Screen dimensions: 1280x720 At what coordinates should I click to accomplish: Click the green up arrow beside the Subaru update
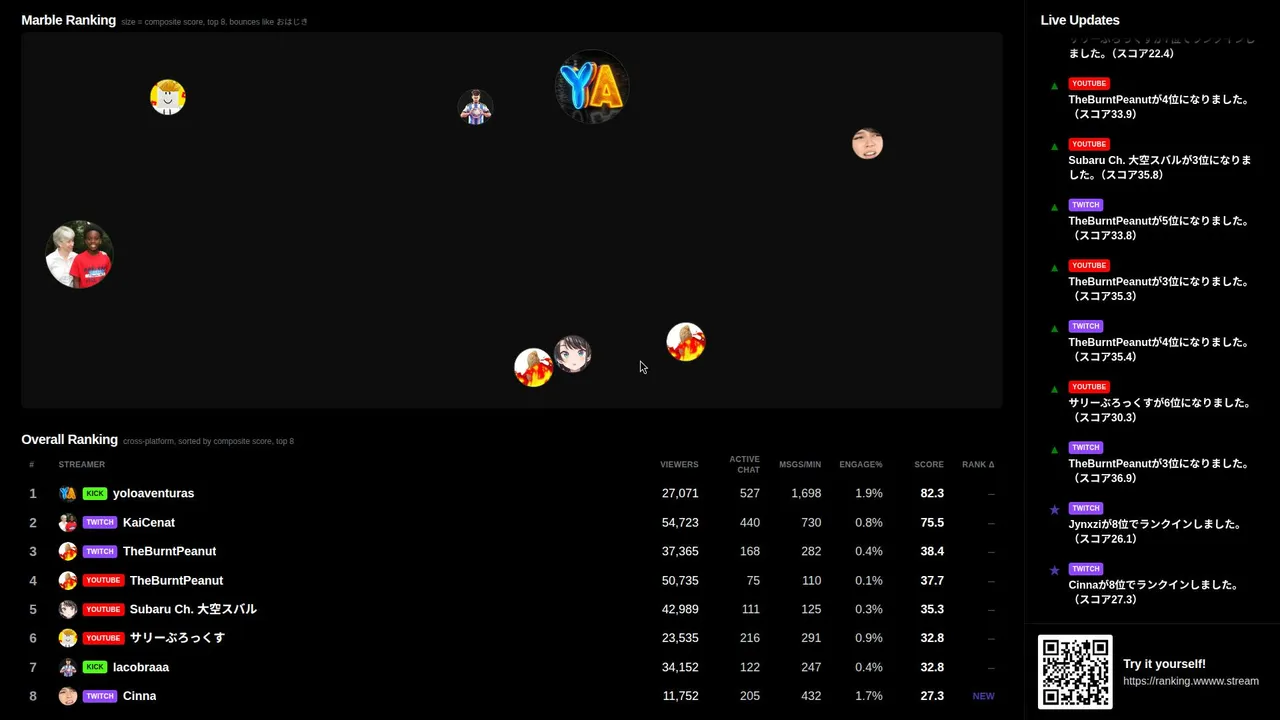coord(1054,147)
